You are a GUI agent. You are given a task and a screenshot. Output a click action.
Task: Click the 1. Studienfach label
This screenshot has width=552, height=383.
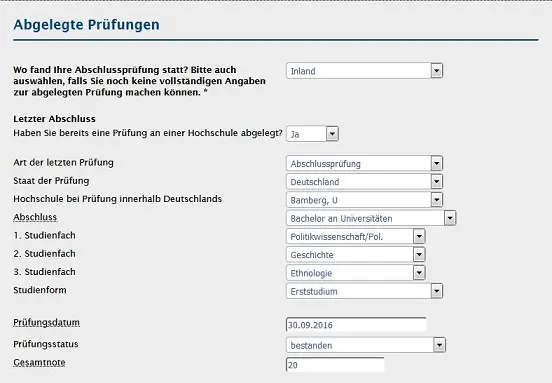(x=44, y=236)
